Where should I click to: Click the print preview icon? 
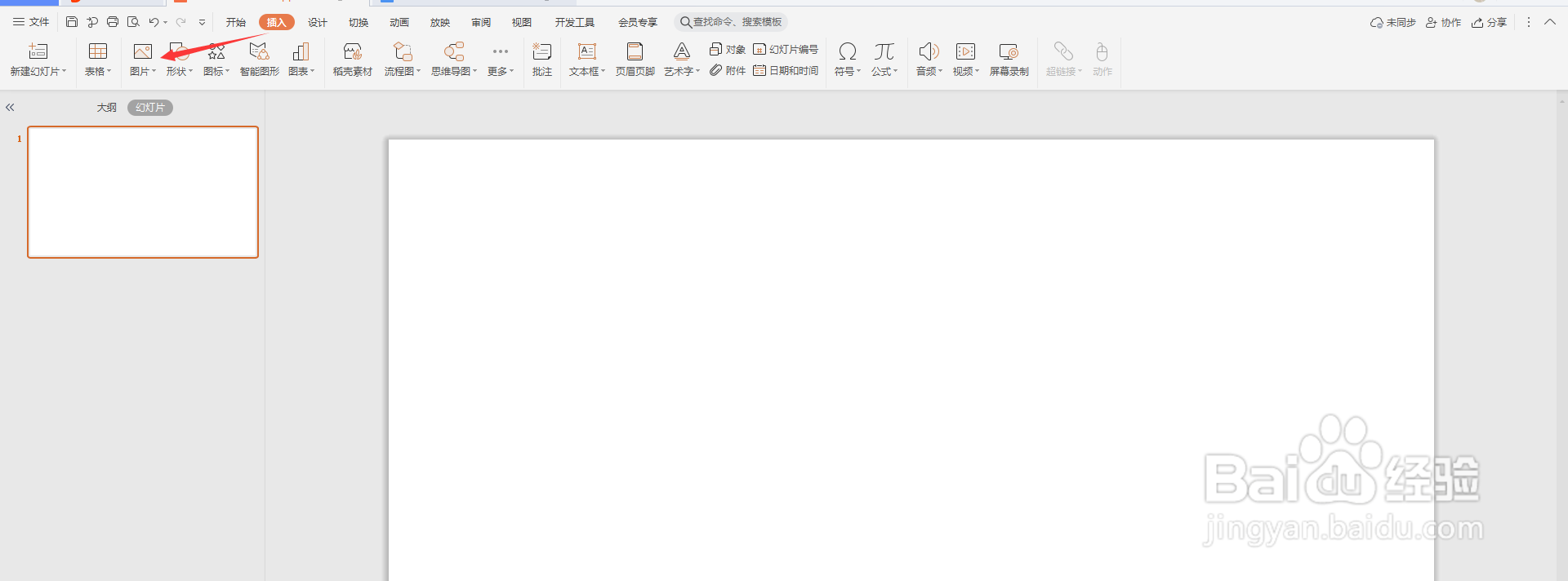[x=133, y=22]
